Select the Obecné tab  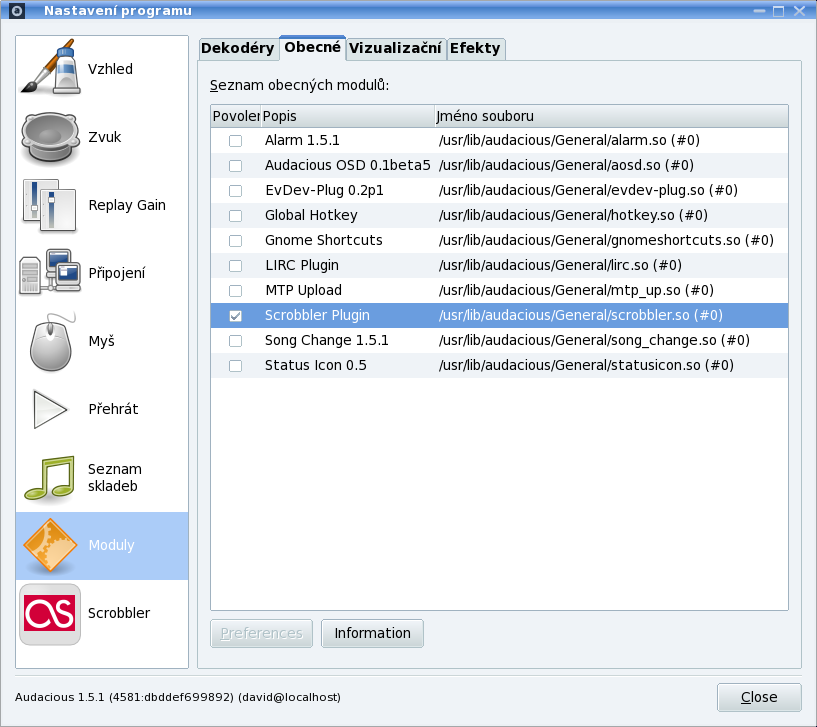(313, 47)
